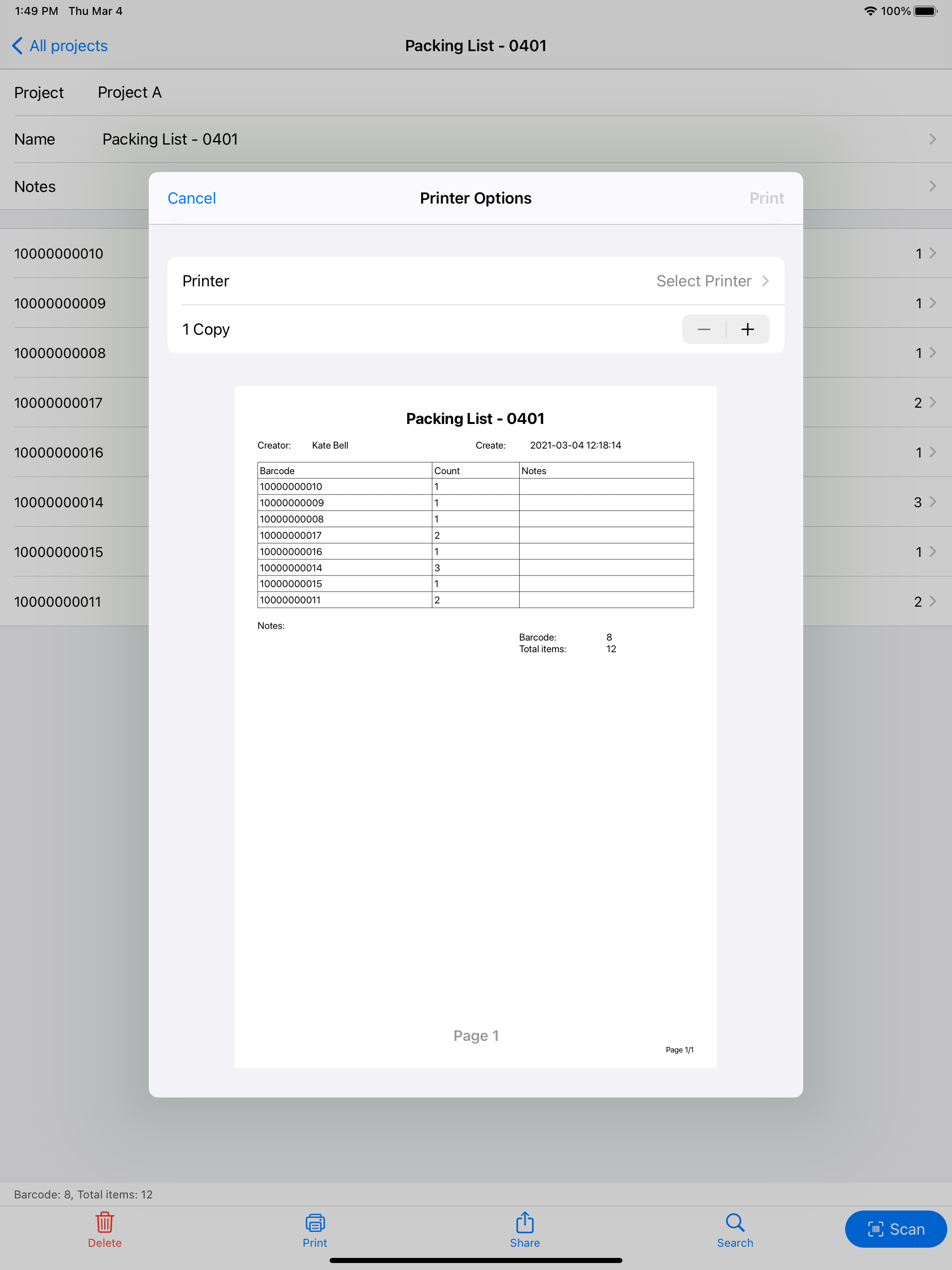Select the page 1 print preview
The width and height of the screenshot is (952, 1270).
476,726
